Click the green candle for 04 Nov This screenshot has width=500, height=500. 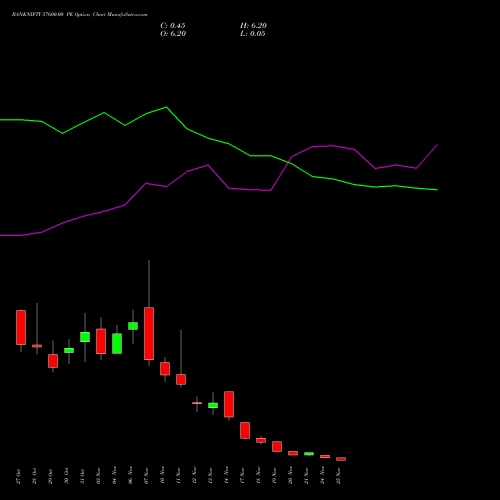click(117, 343)
